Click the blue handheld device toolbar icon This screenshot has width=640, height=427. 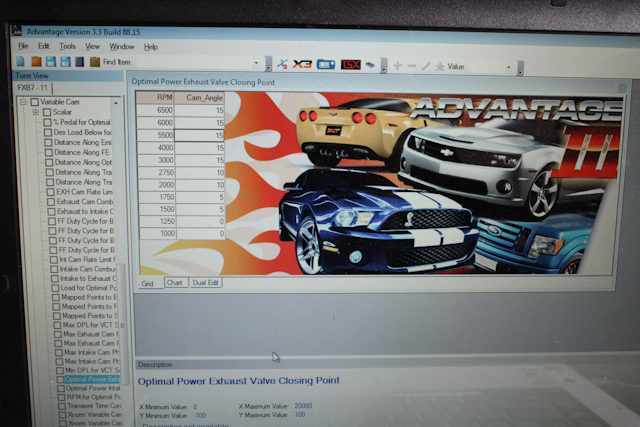pos(326,64)
